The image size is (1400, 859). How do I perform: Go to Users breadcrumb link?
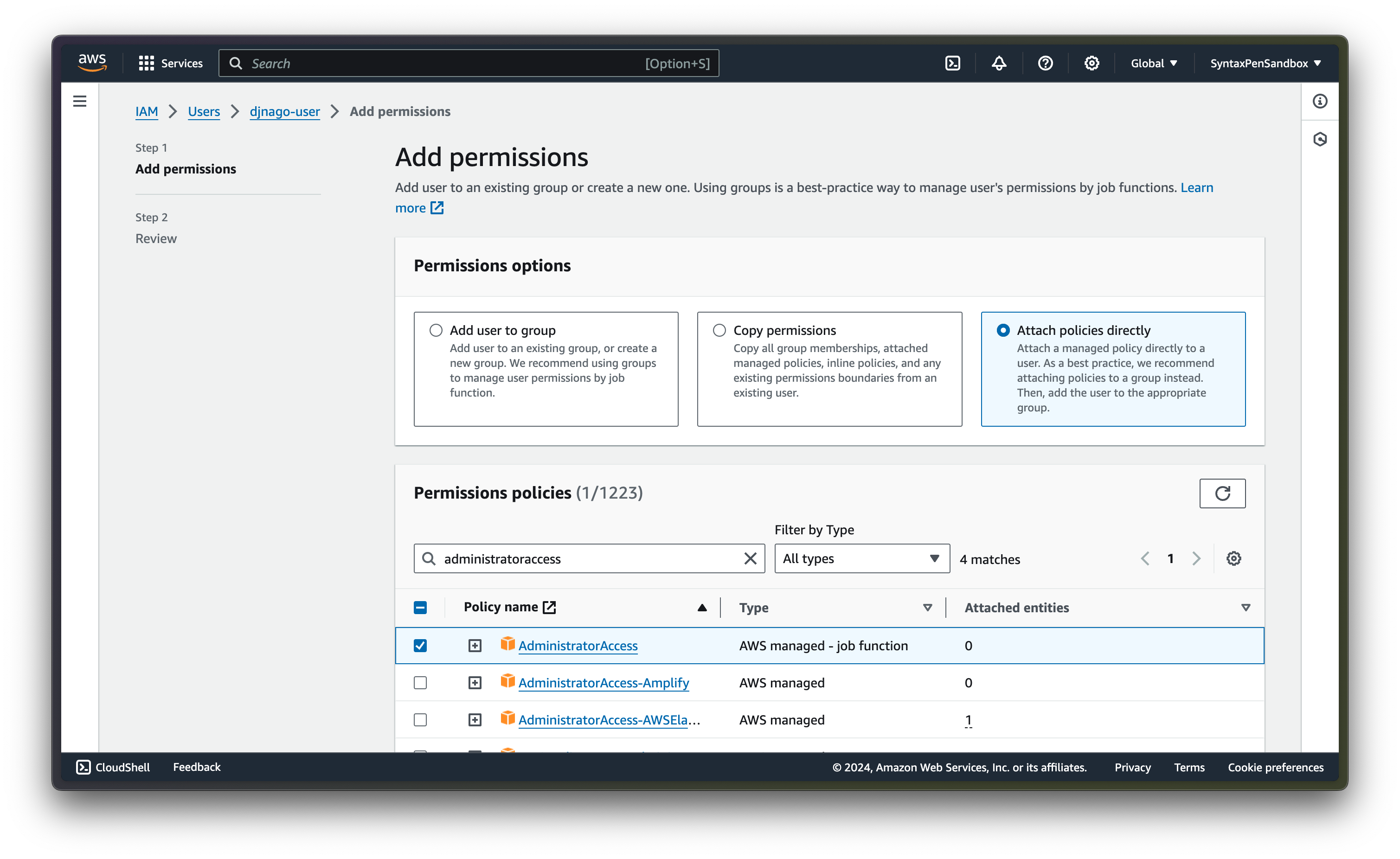tap(204, 111)
